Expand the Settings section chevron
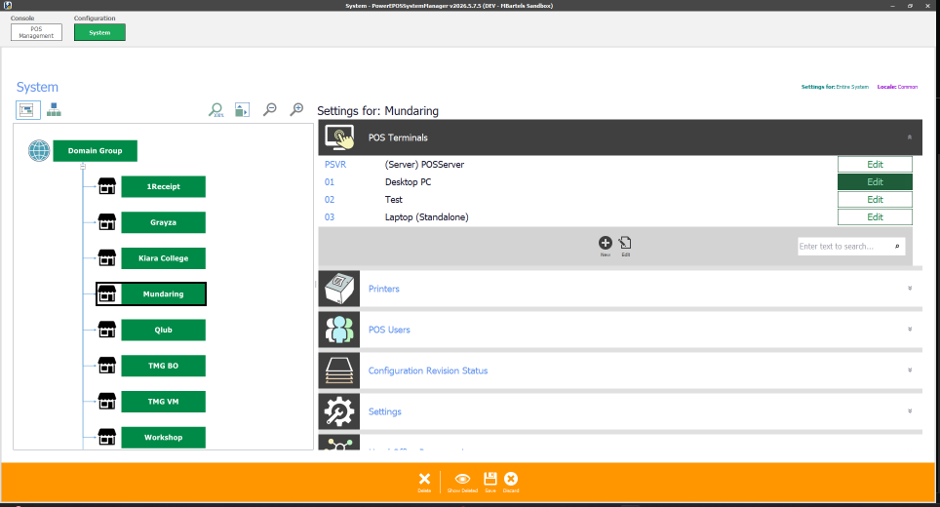Viewport: 940px width, 507px height. pos(909,411)
